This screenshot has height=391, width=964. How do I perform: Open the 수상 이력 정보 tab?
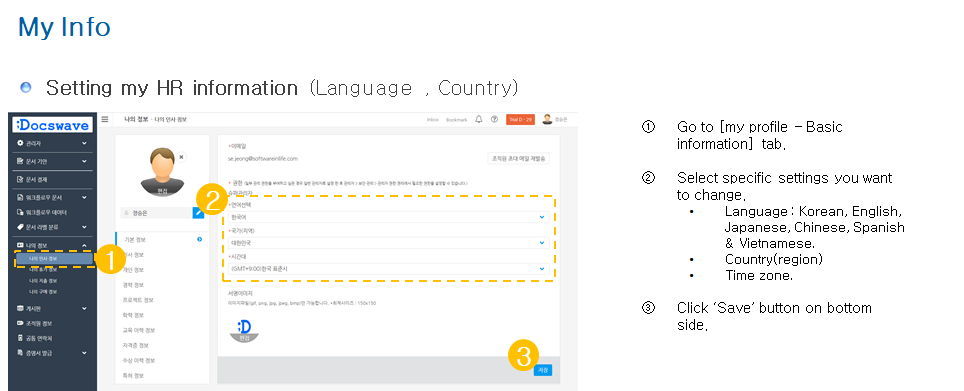tap(139, 360)
